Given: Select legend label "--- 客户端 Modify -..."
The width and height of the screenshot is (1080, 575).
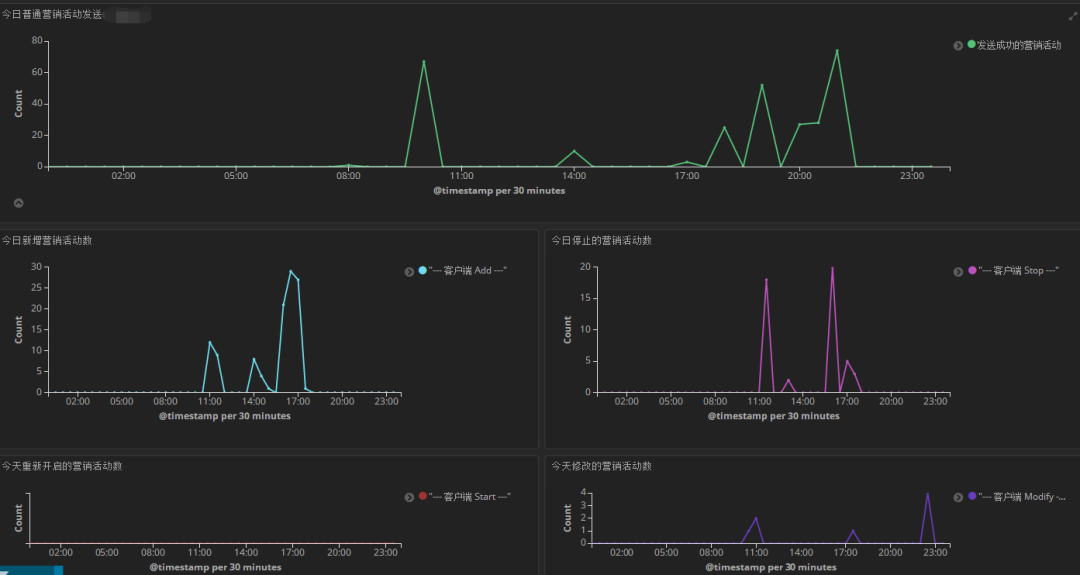Looking at the screenshot, I should (x=1022, y=496).
